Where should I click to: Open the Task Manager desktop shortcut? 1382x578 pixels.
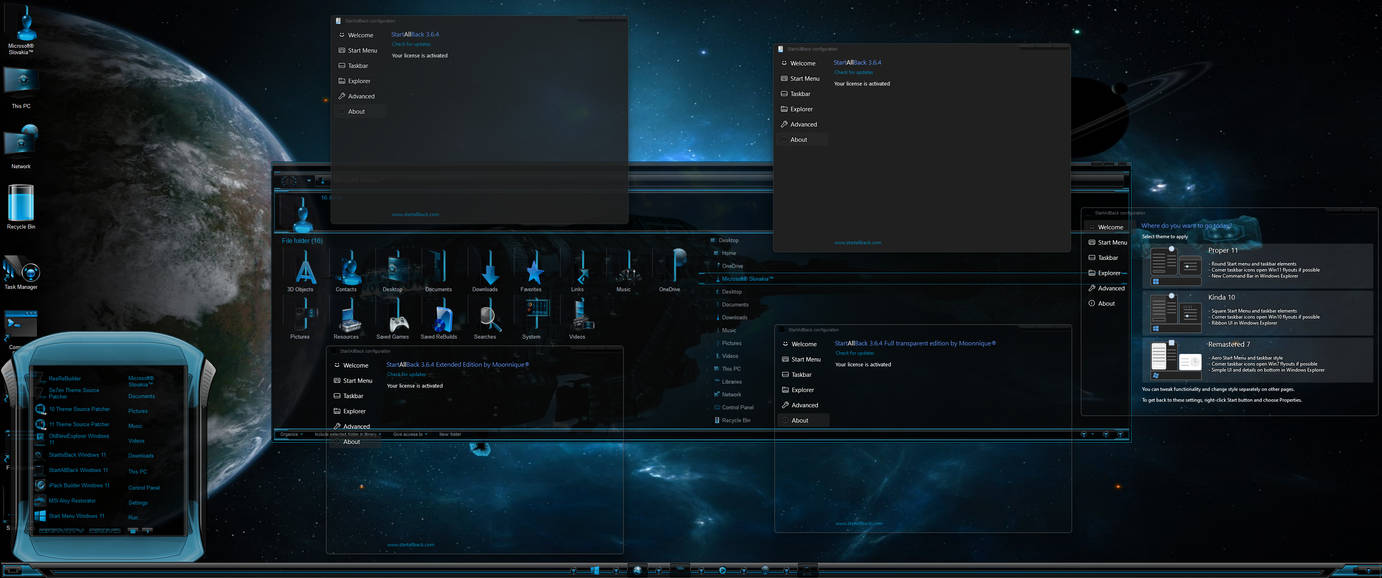point(21,272)
